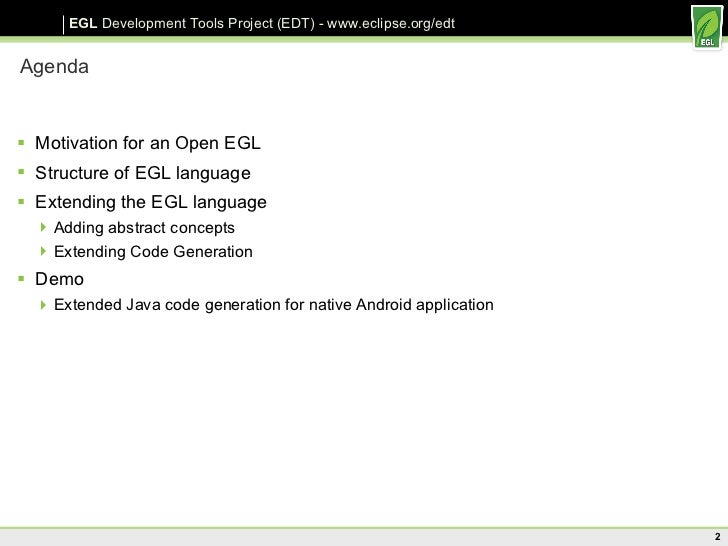Click the 'Demo' bullet text
728x546 pixels.
coord(59,279)
